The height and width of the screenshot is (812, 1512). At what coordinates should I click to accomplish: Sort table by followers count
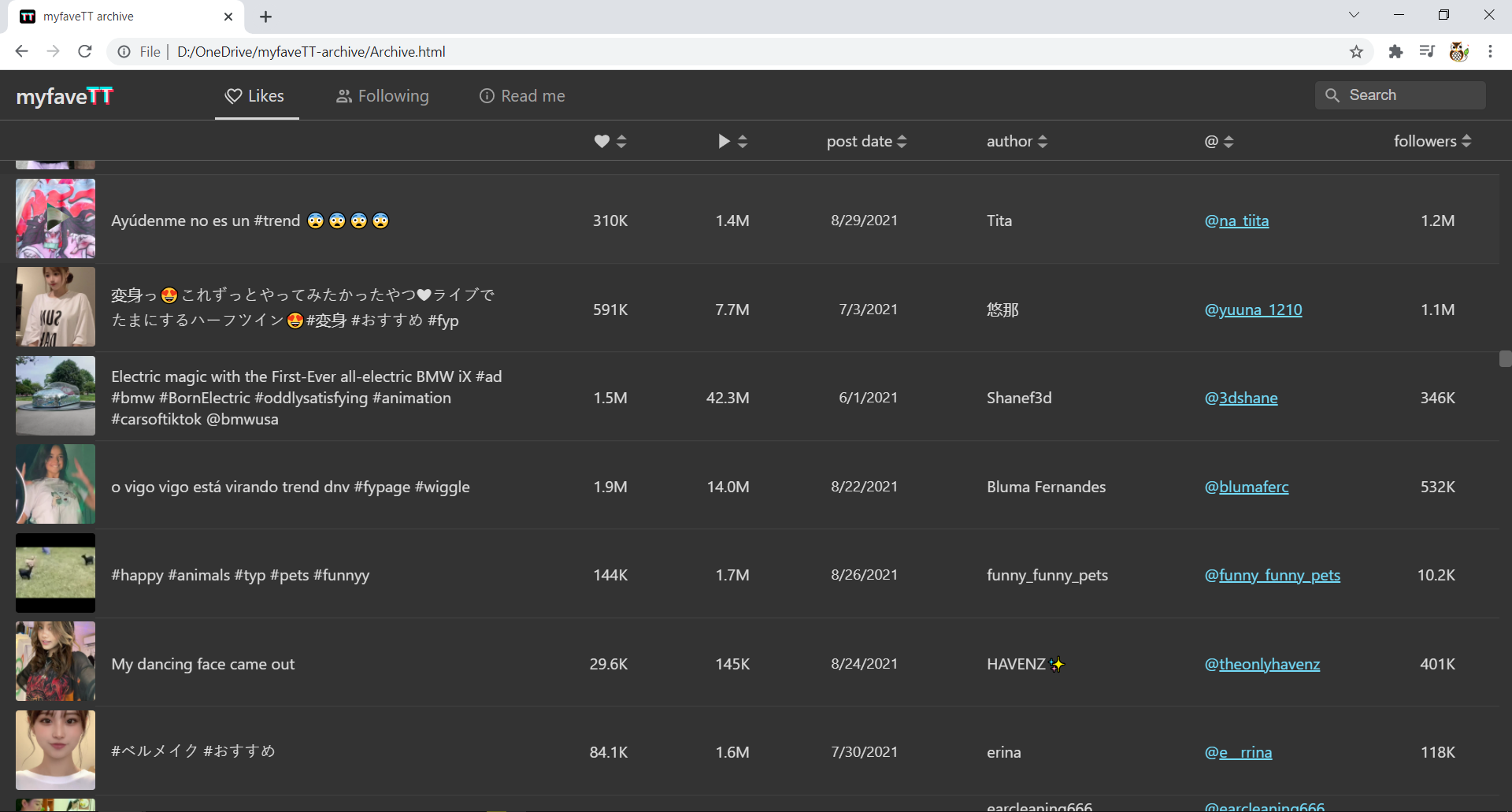click(1432, 141)
